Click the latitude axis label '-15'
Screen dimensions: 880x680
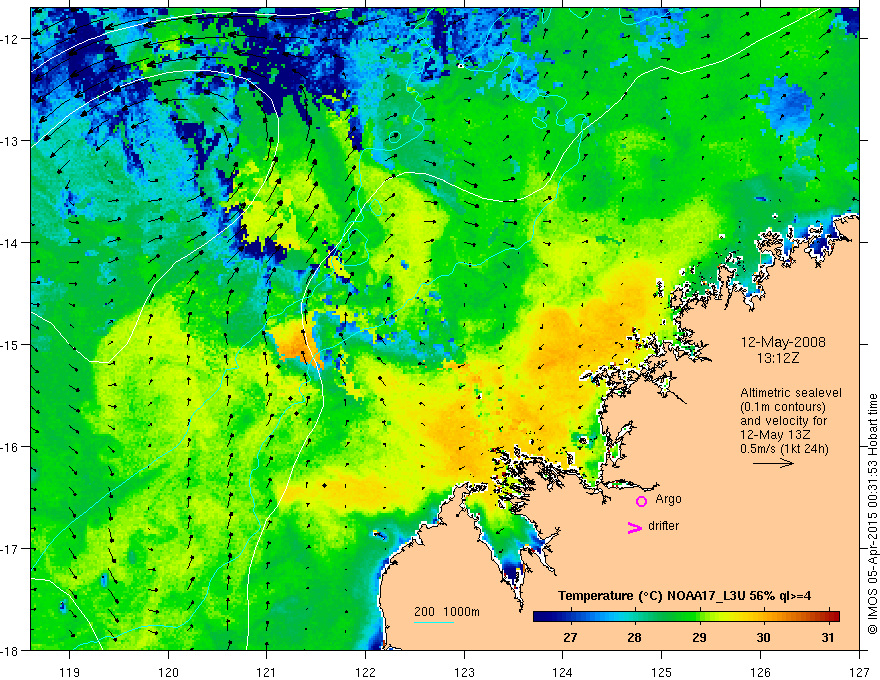pos(11,344)
